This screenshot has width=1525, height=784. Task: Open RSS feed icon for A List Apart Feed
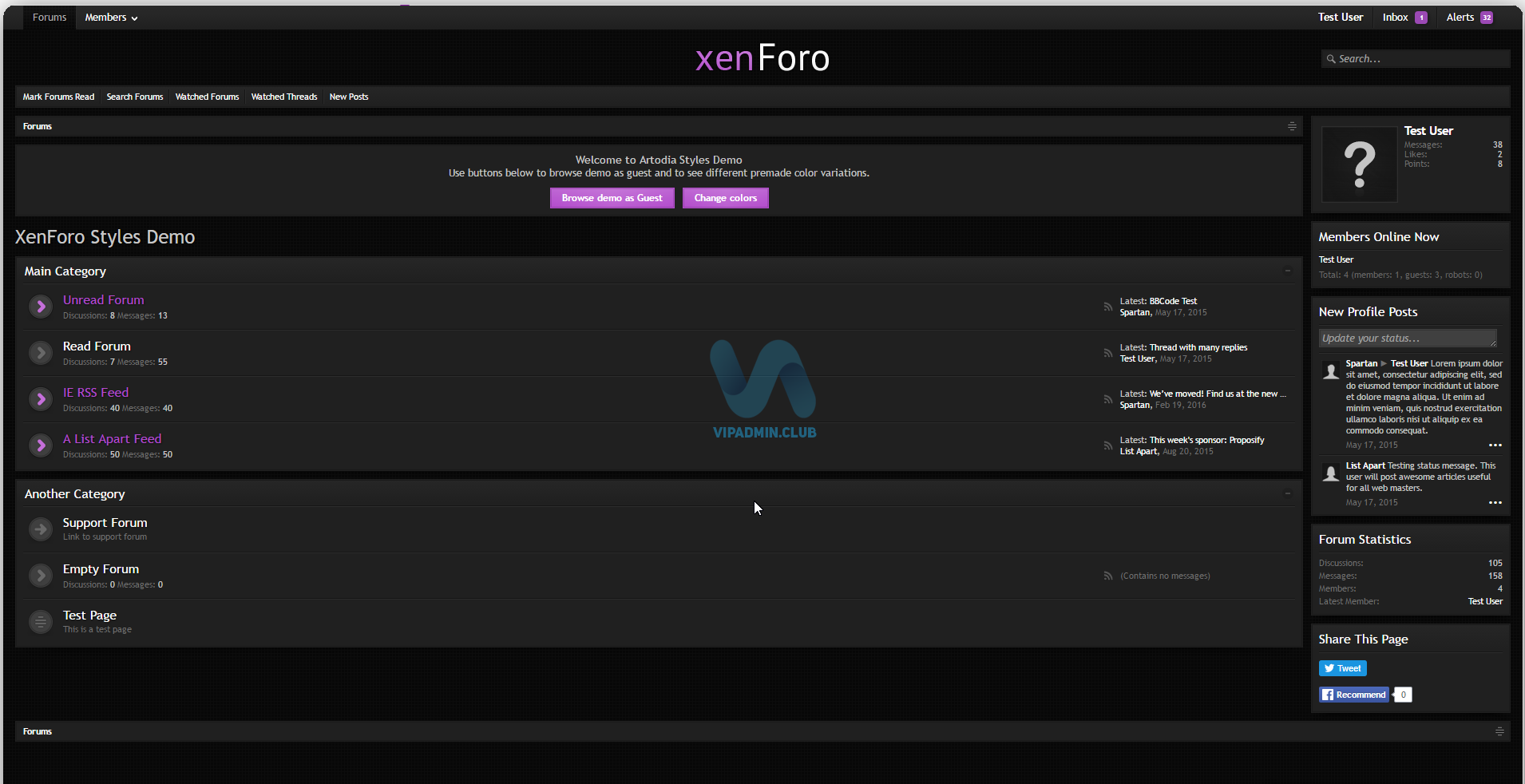tap(1108, 445)
